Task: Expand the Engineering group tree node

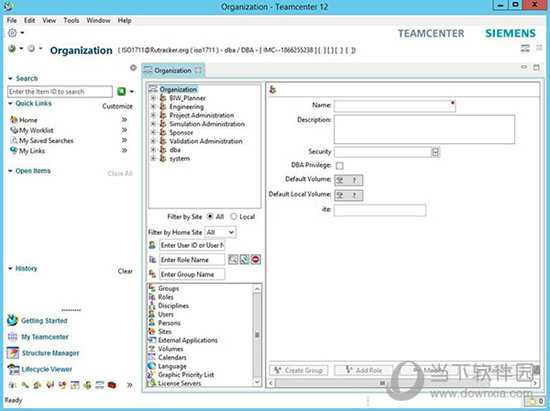Action: (153, 107)
